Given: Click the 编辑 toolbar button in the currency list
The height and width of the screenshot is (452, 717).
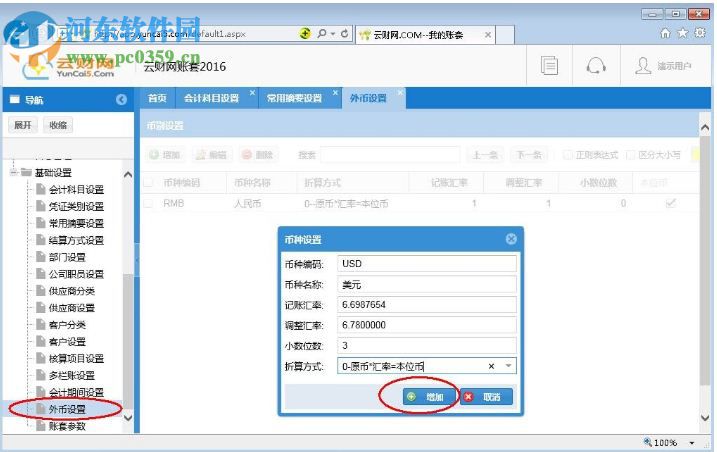Looking at the screenshot, I should (211, 155).
